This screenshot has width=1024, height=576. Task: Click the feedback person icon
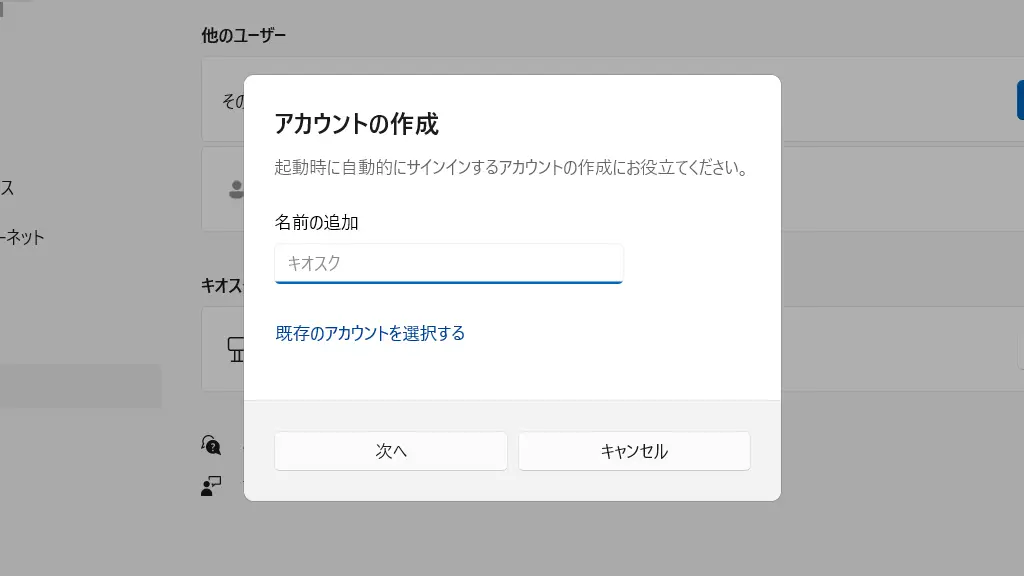[x=210, y=486]
